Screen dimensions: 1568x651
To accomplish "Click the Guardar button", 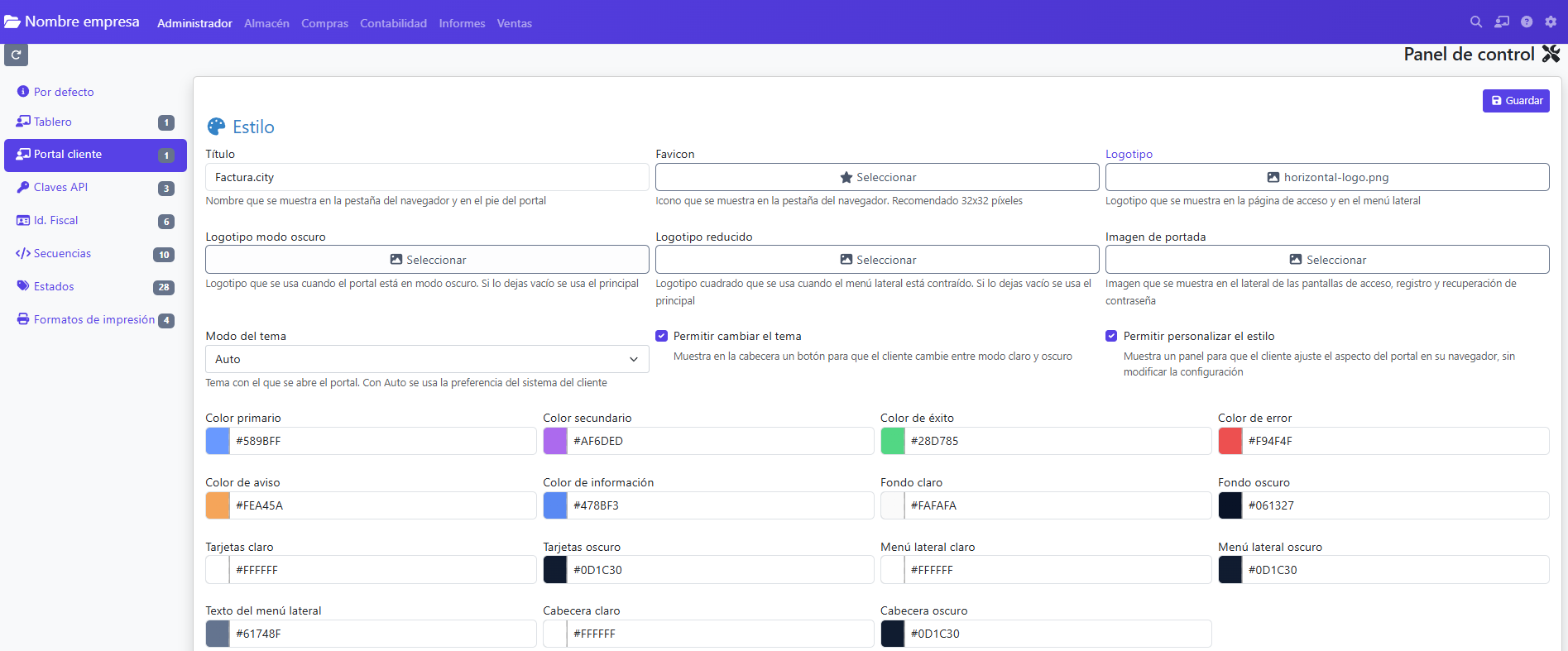I will 1516,101.
